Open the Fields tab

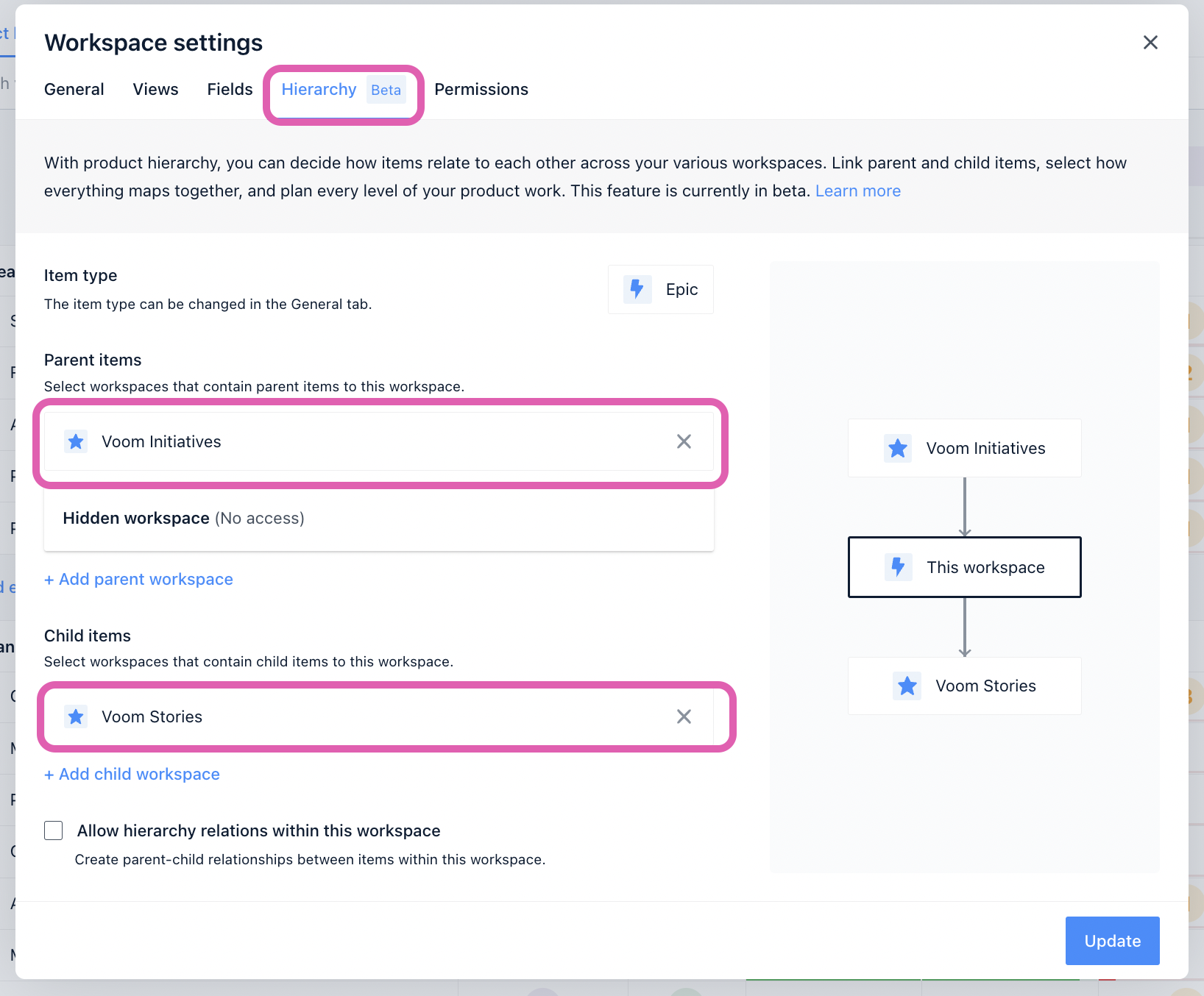tap(230, 89)
